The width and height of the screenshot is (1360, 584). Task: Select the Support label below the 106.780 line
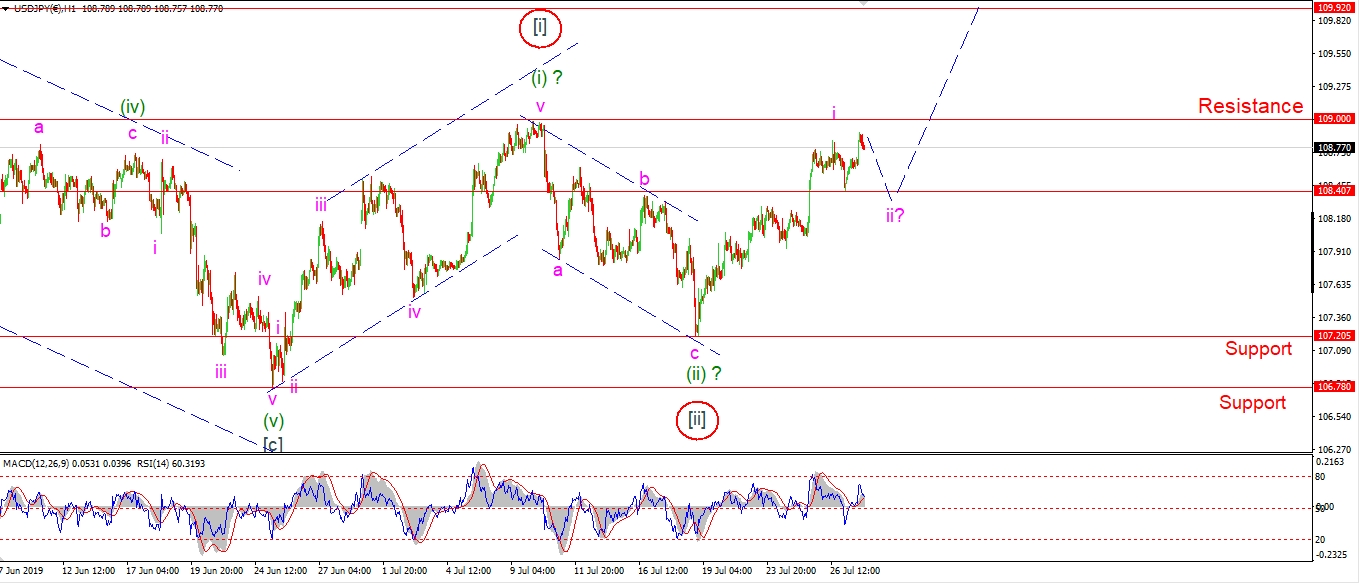pyautogui.click(x=1252, y=403)
